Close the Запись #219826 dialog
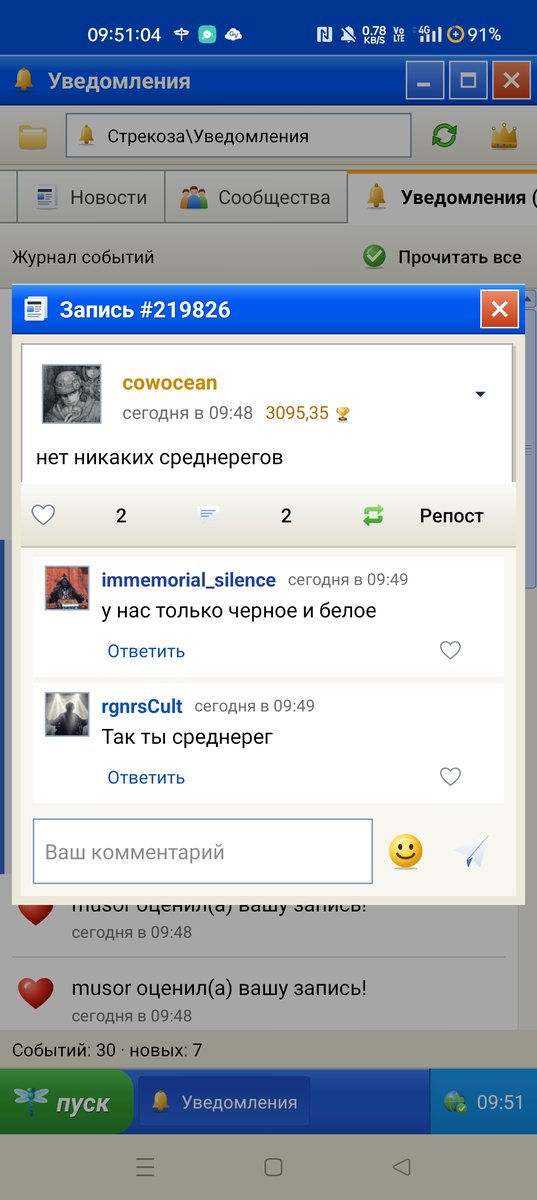537x1200 pixels. pos(500,310)
